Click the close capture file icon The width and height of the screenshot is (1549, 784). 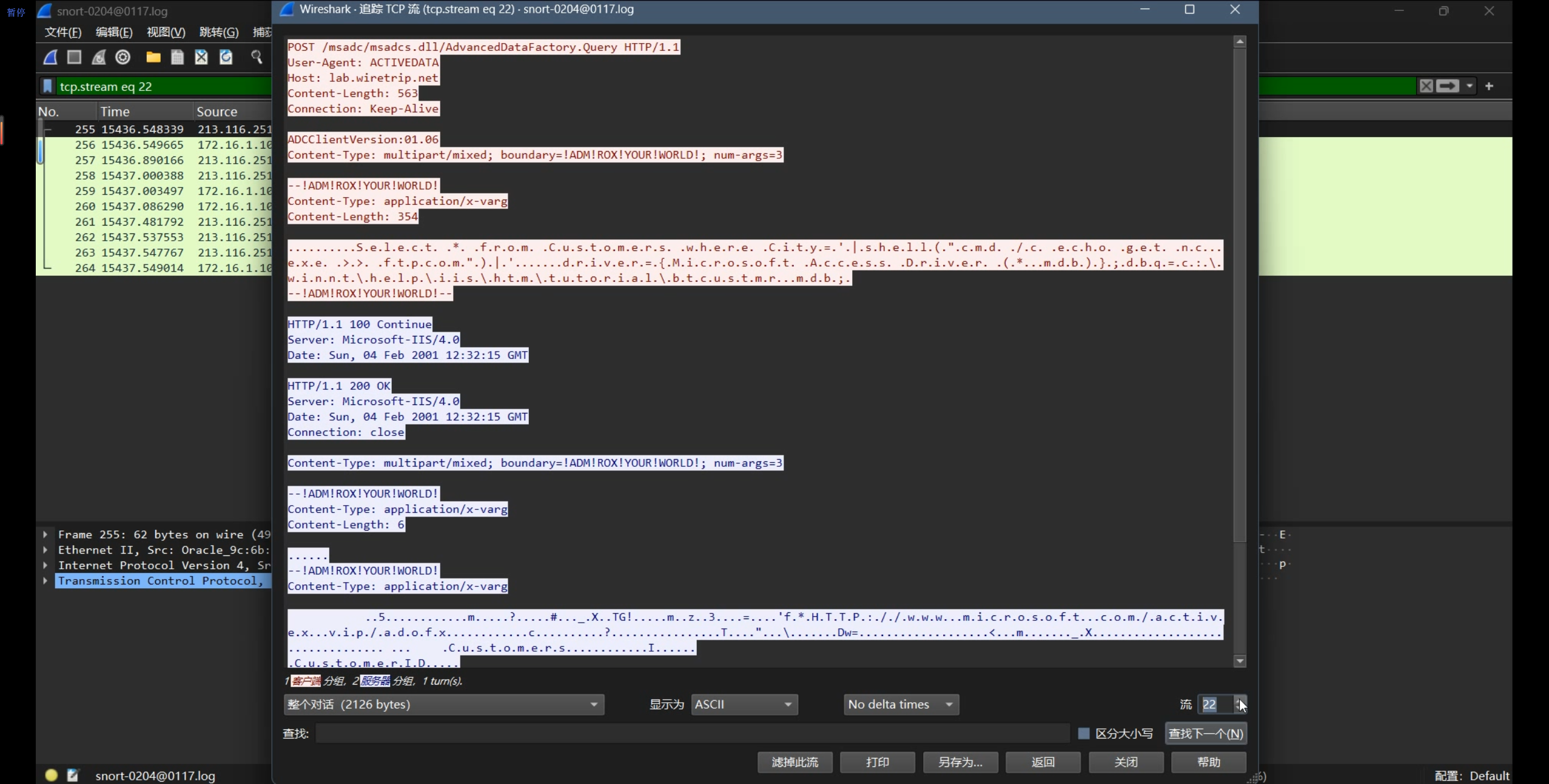click(201, 57)
